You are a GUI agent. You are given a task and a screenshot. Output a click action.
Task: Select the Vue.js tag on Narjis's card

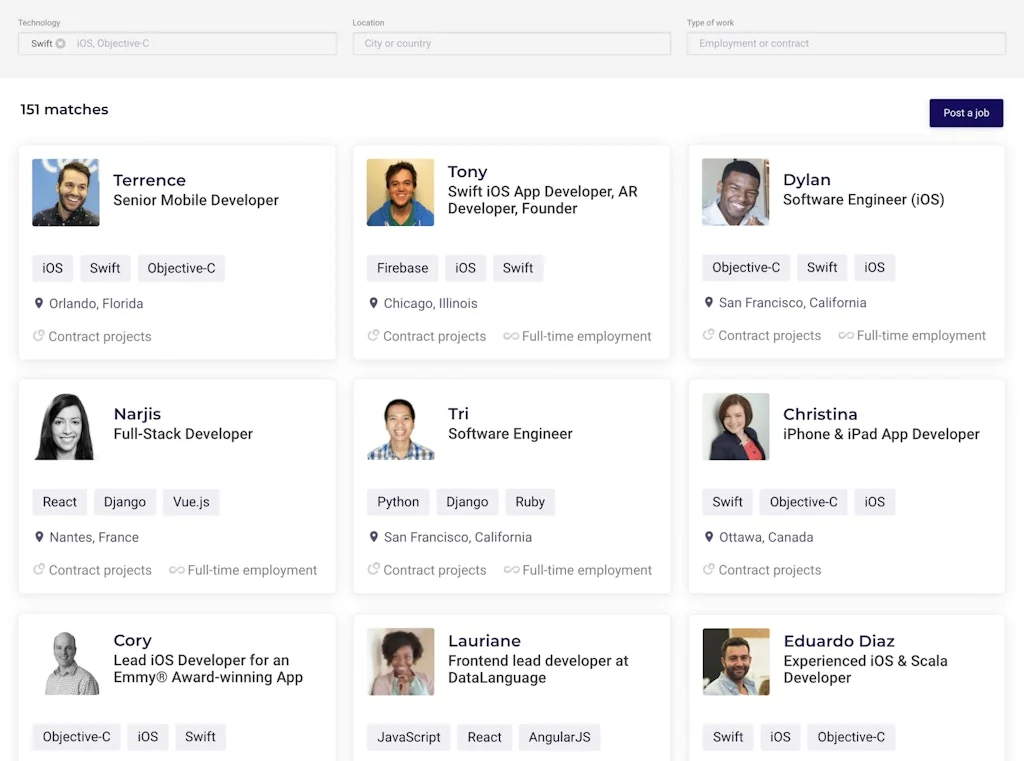[x=191, y=502]
